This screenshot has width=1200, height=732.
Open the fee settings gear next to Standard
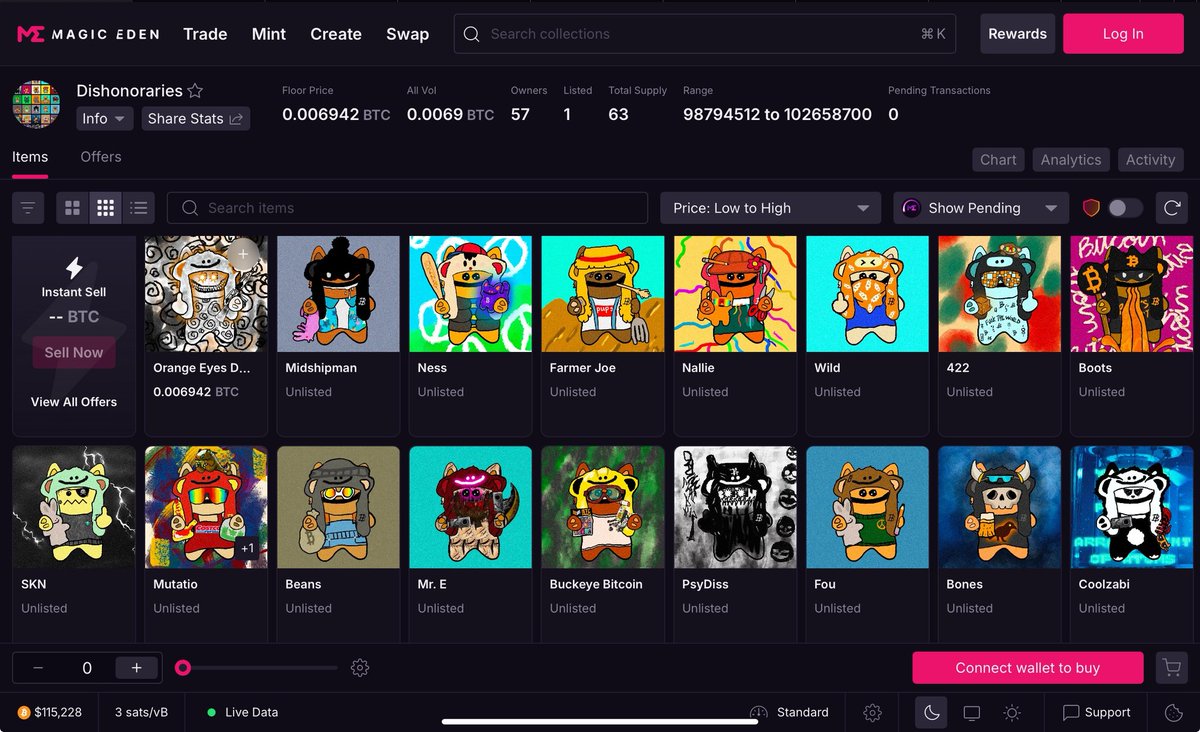pos(872,712)
